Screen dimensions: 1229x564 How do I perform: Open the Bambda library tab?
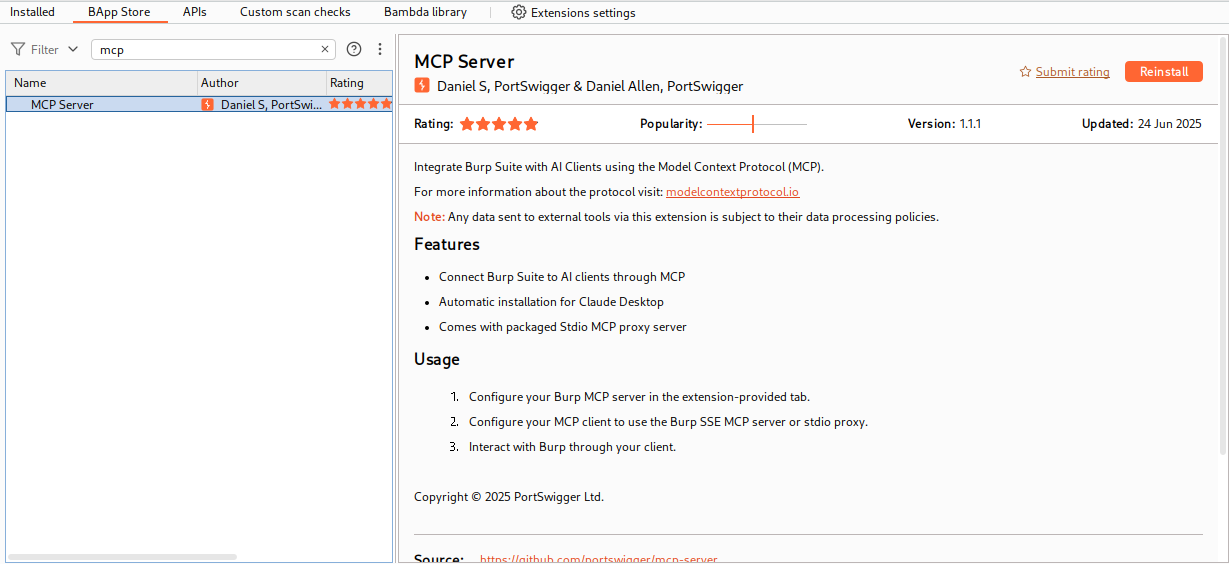424,13
